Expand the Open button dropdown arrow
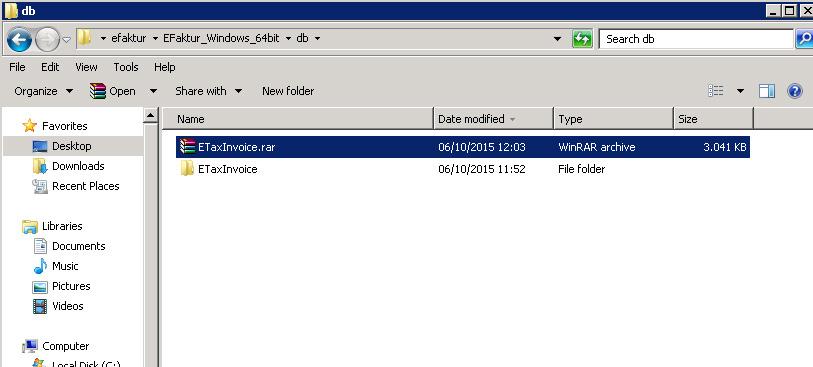Viewport: 813px width, 367px height. click(x=153, y=91)
